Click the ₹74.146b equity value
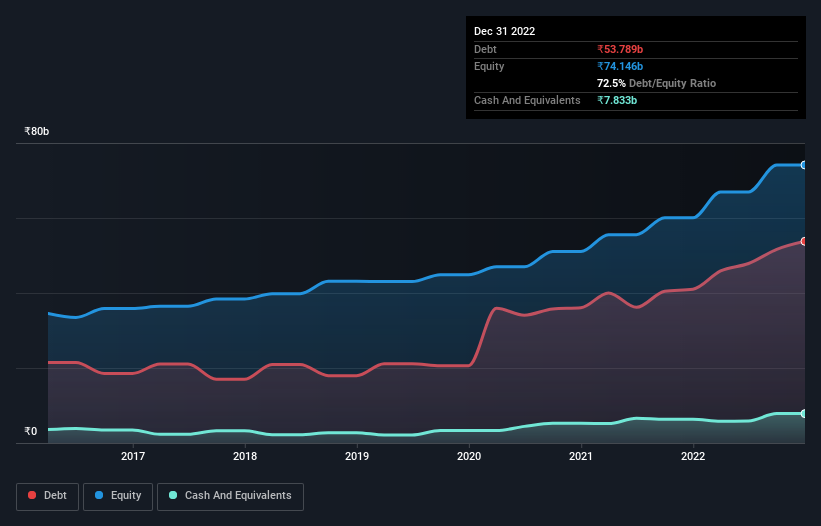The width and height of the screenshot is (821, 526). (x=620, y=66)
